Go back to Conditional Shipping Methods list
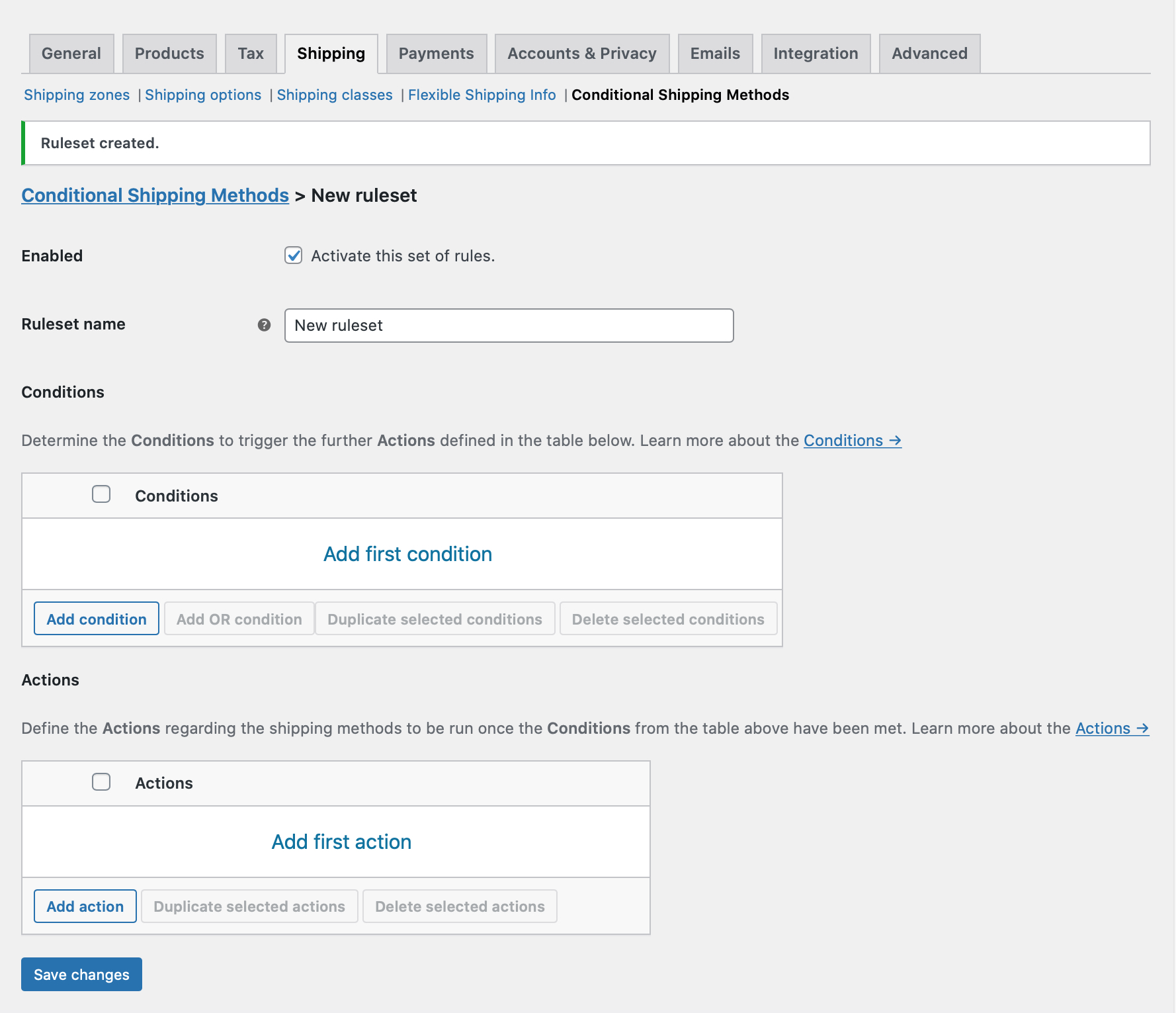This screenshot has height=1013, width=1176. click(155, 195)
